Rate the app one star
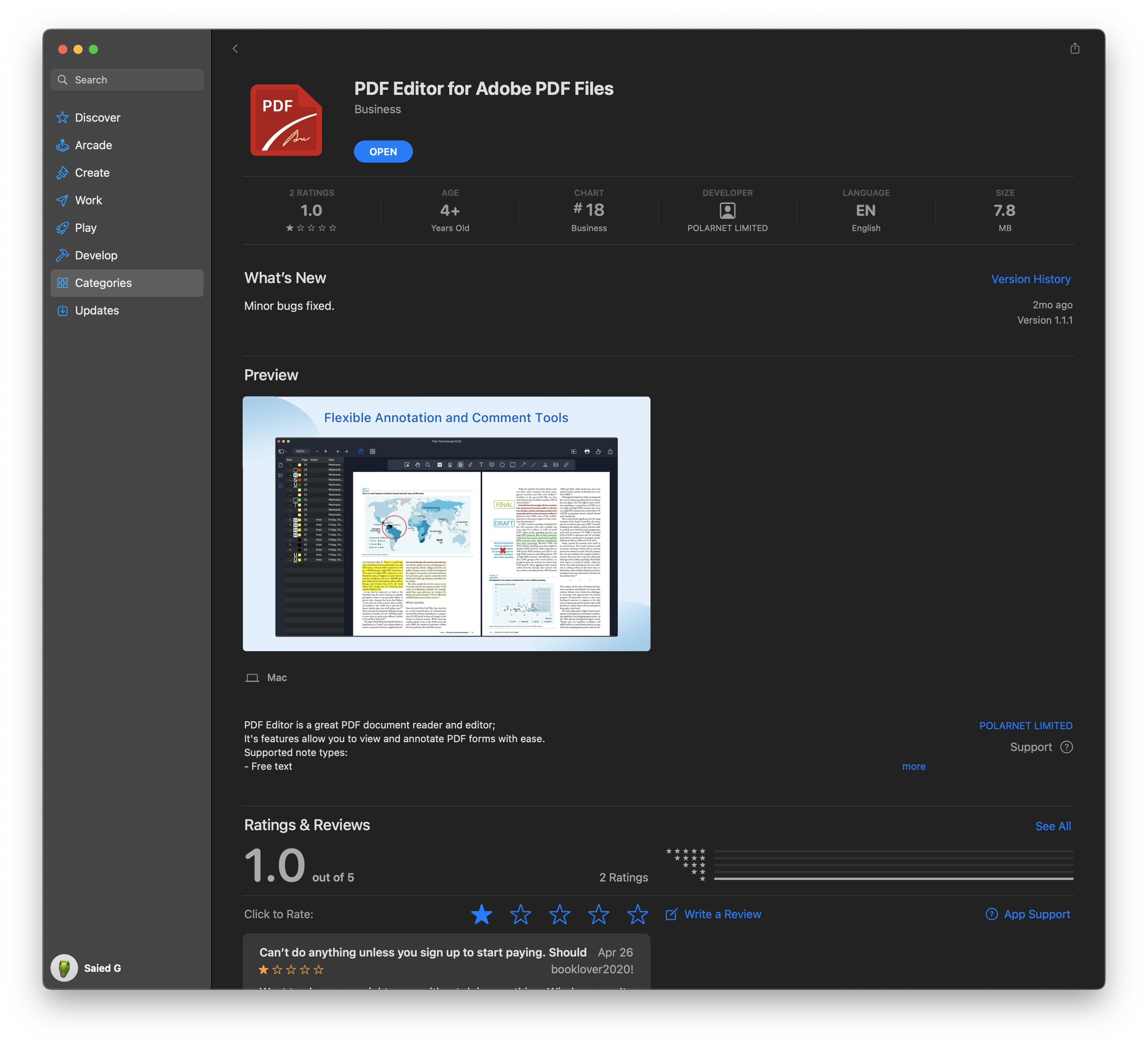 482,914
